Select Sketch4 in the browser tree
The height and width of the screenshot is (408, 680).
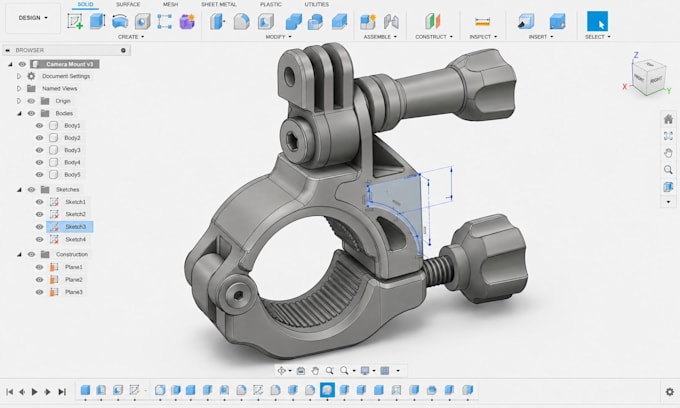point(75,239)
